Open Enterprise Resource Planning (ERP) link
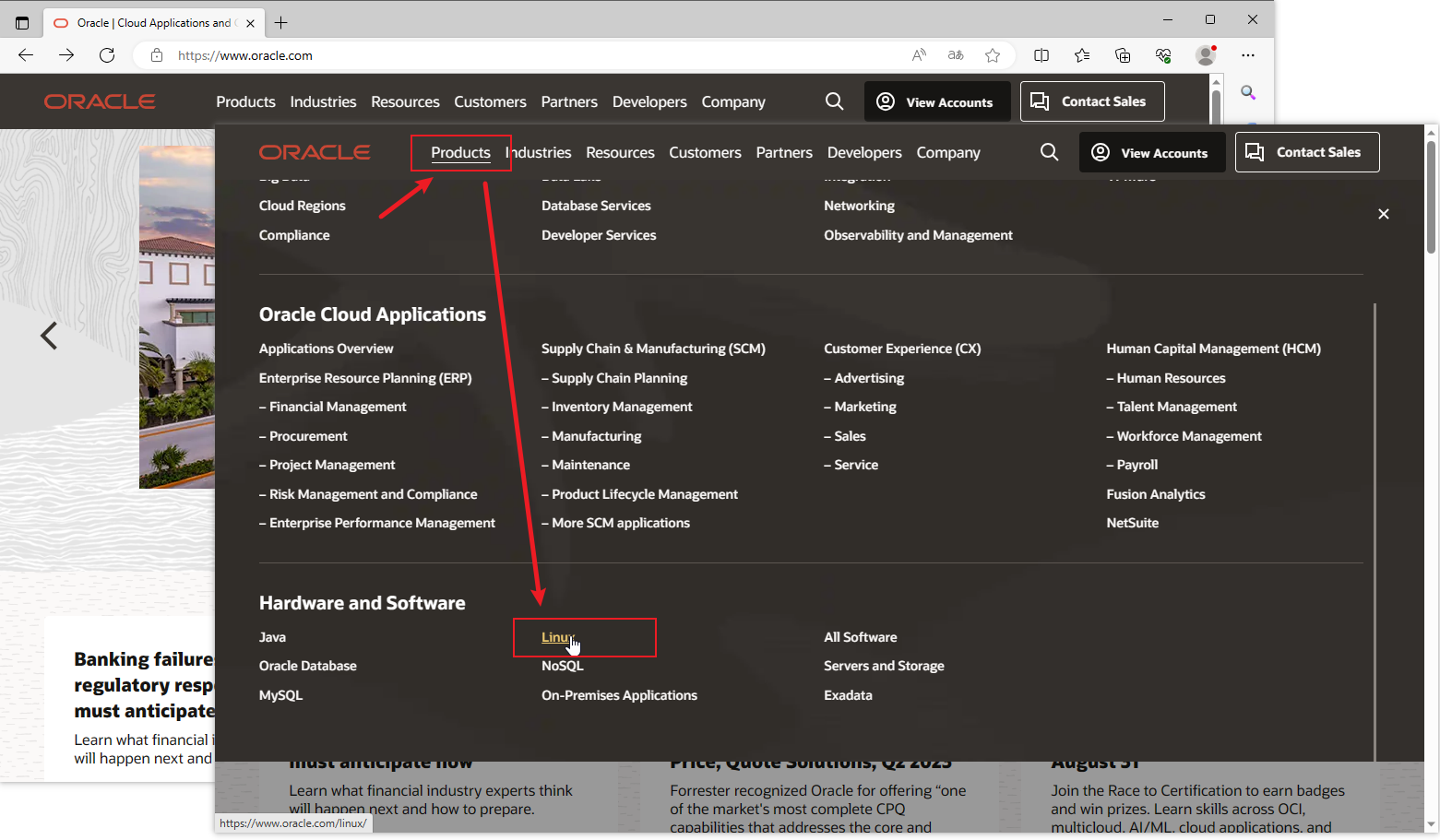 coord(365,378)
